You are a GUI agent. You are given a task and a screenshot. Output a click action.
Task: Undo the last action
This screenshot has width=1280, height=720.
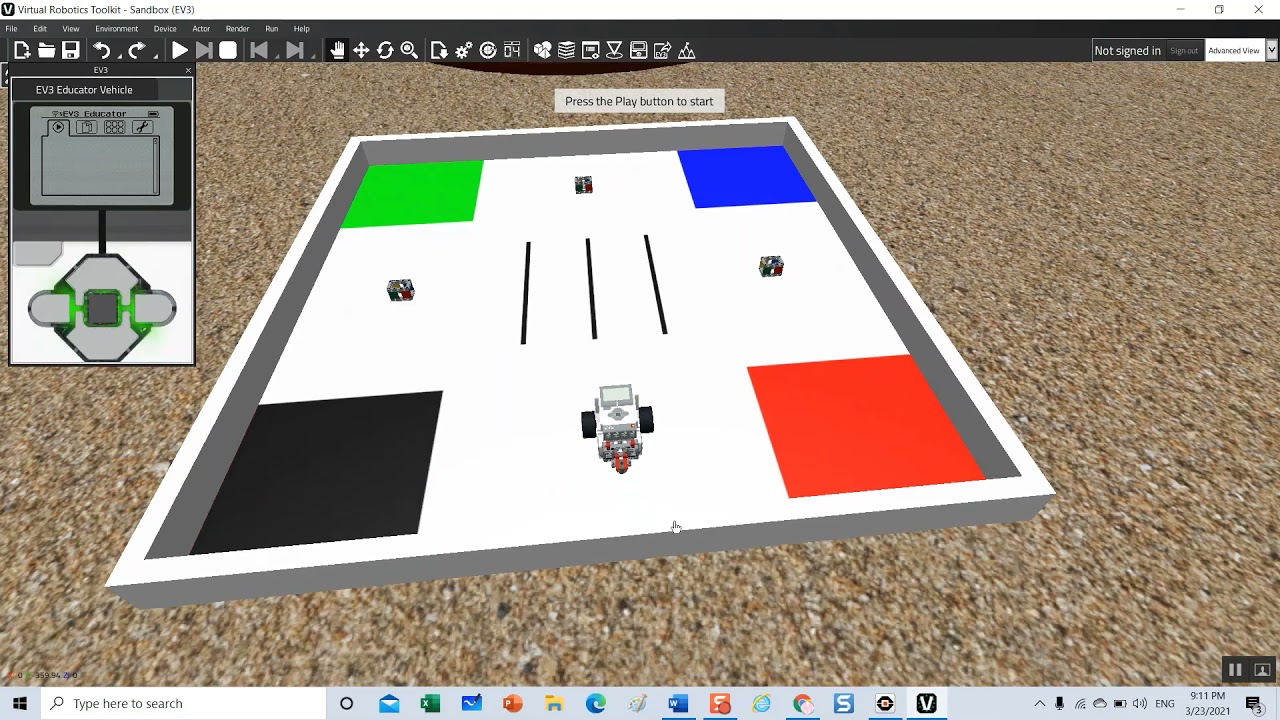101,50
